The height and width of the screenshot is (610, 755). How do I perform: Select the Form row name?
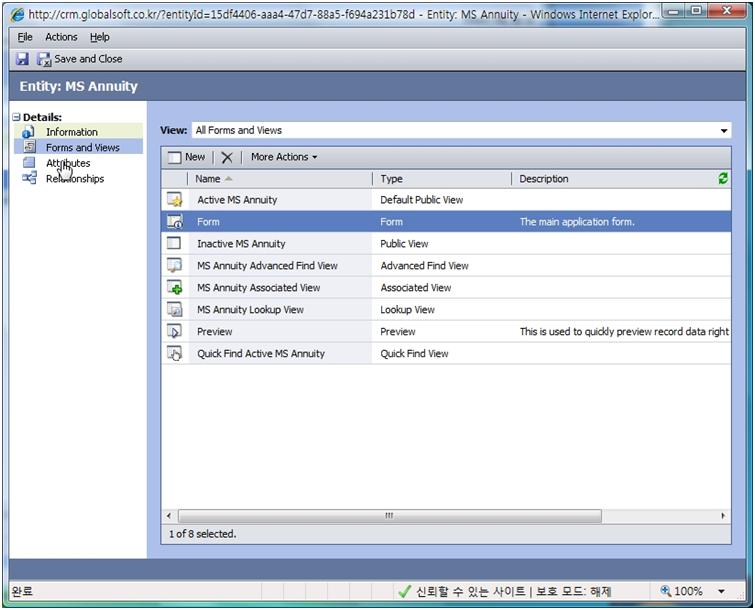coord(208,222)
